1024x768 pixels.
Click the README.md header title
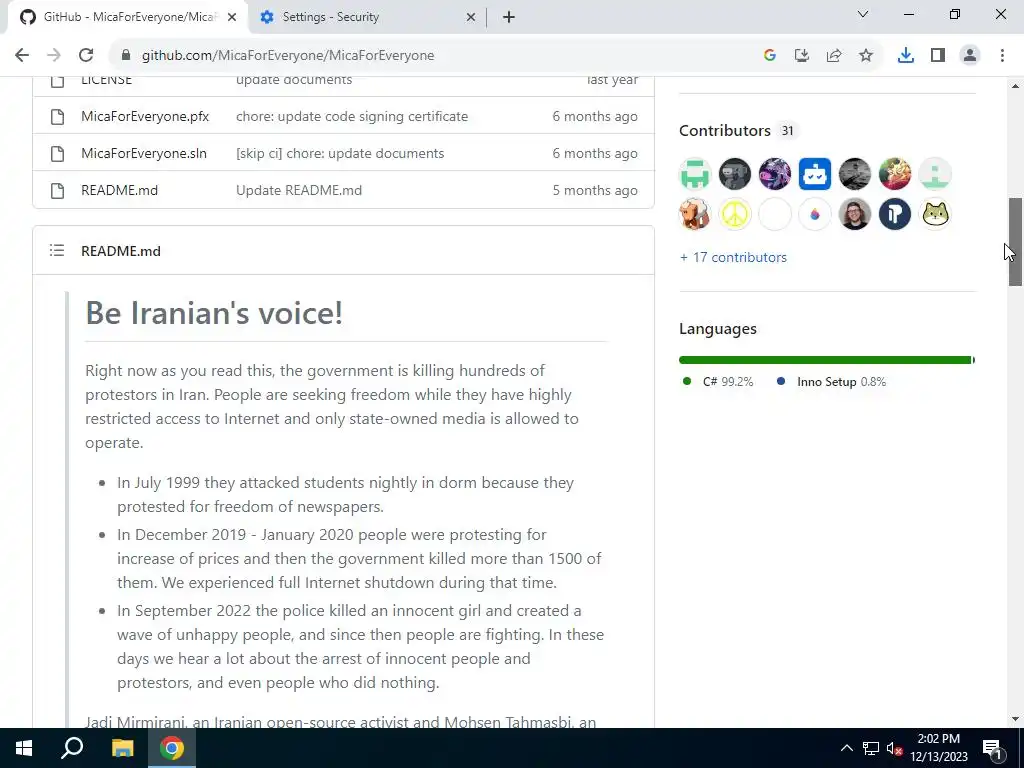pyautogui.click(x=121, y=251)
